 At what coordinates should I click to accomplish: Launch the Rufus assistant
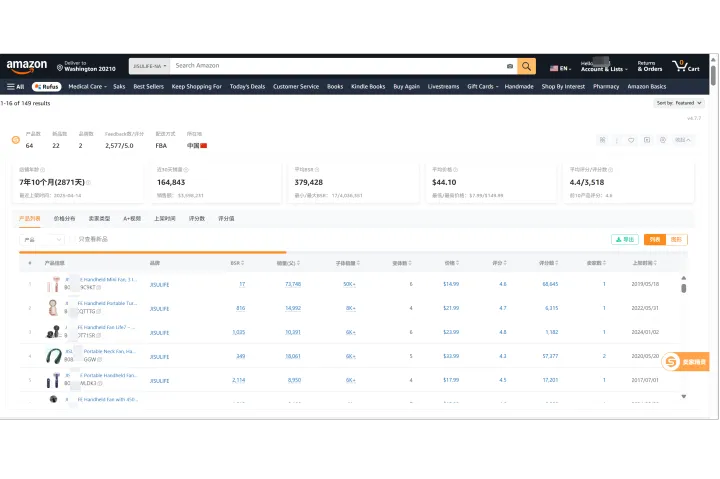click(47, 86)
